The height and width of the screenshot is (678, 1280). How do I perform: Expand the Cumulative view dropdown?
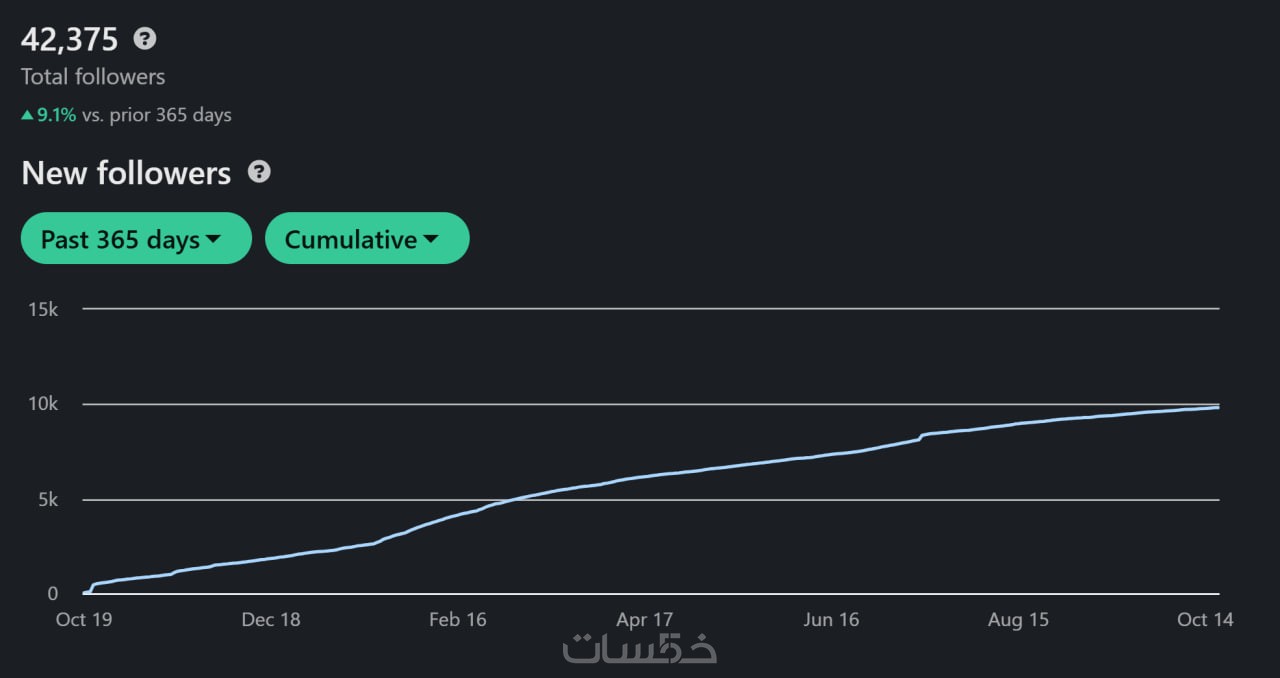coord(366,239)
